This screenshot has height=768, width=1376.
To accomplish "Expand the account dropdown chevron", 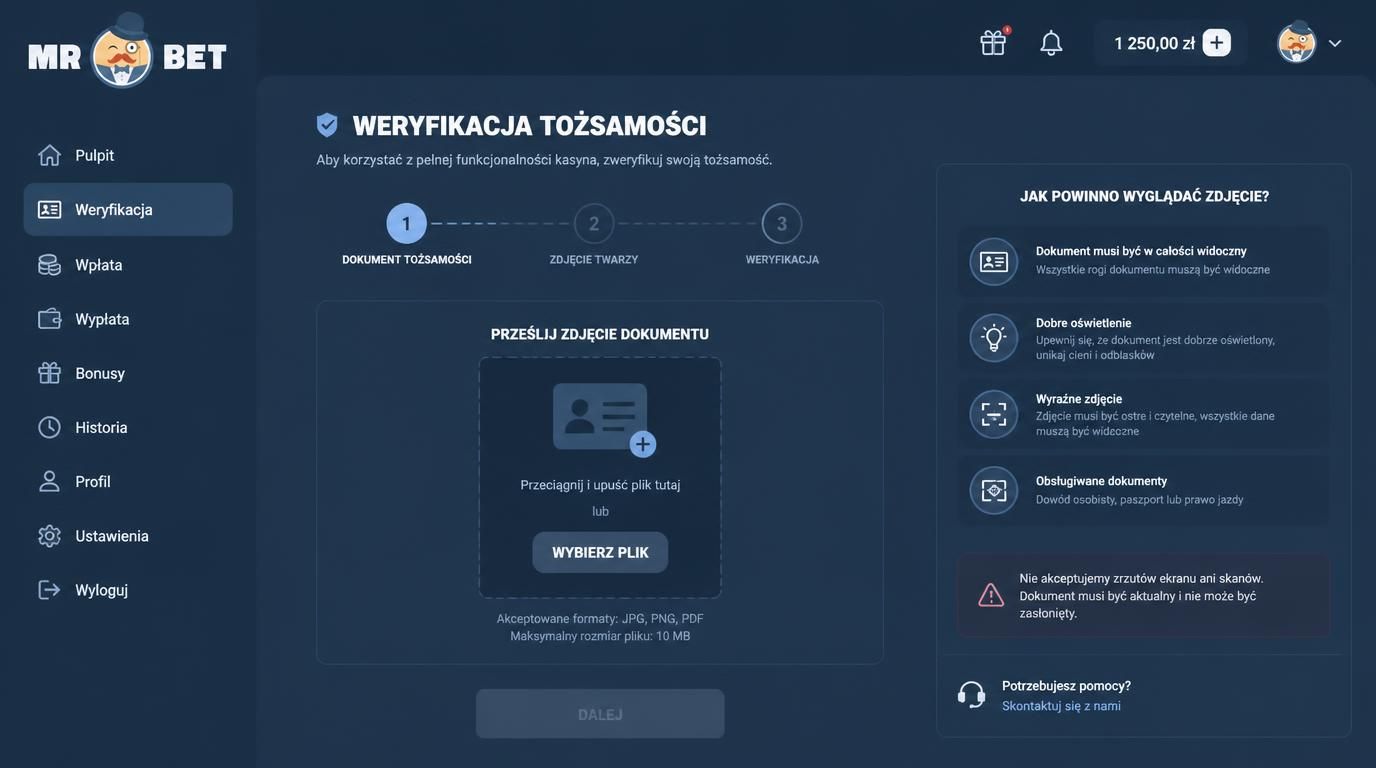I will coord(1335,43).
